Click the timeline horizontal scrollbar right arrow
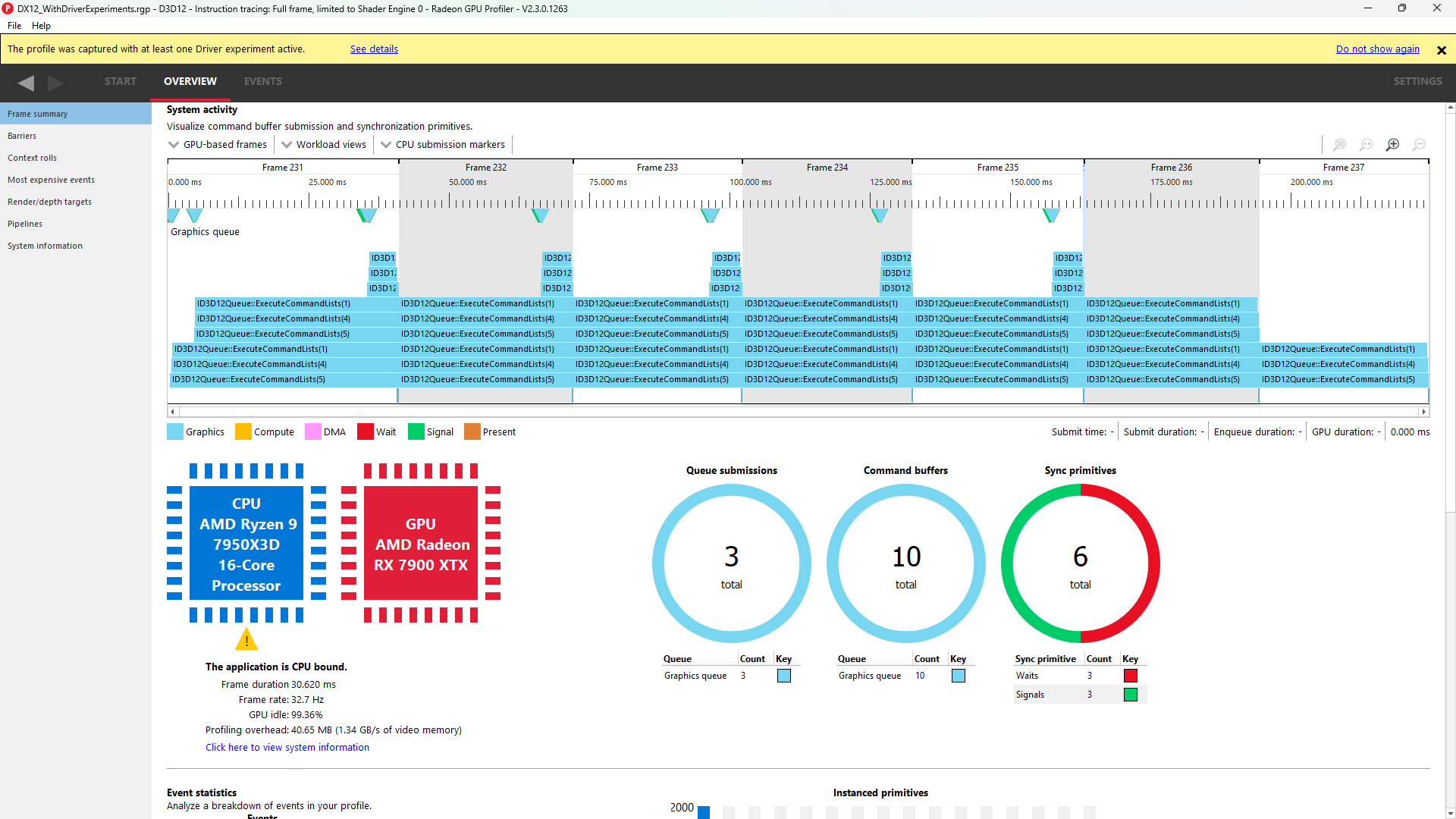The height and width of the screenshot is (819, 1456). [1423, 412]
